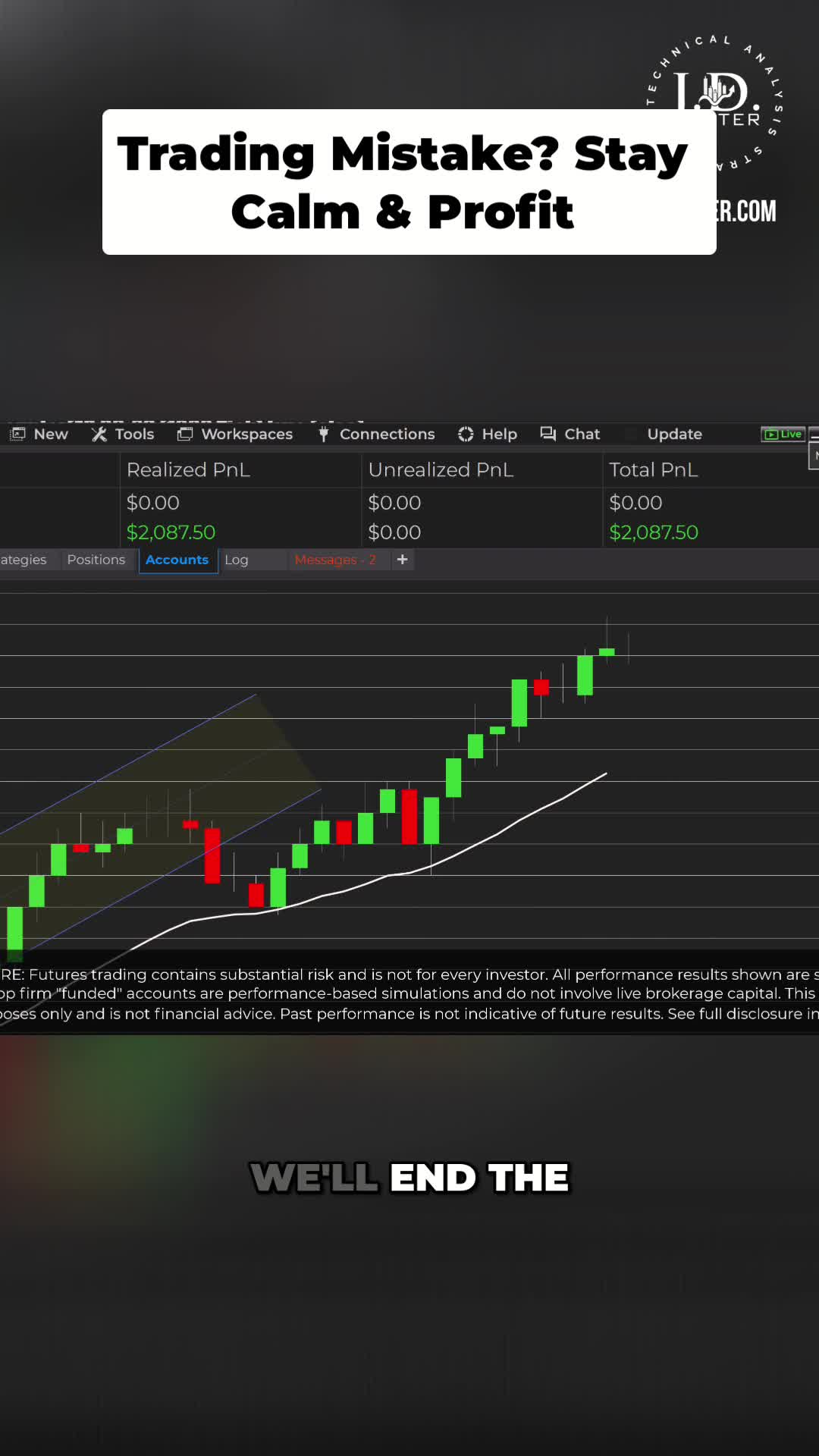Click the New window icon
The image size is (819, 1456).
18,434
